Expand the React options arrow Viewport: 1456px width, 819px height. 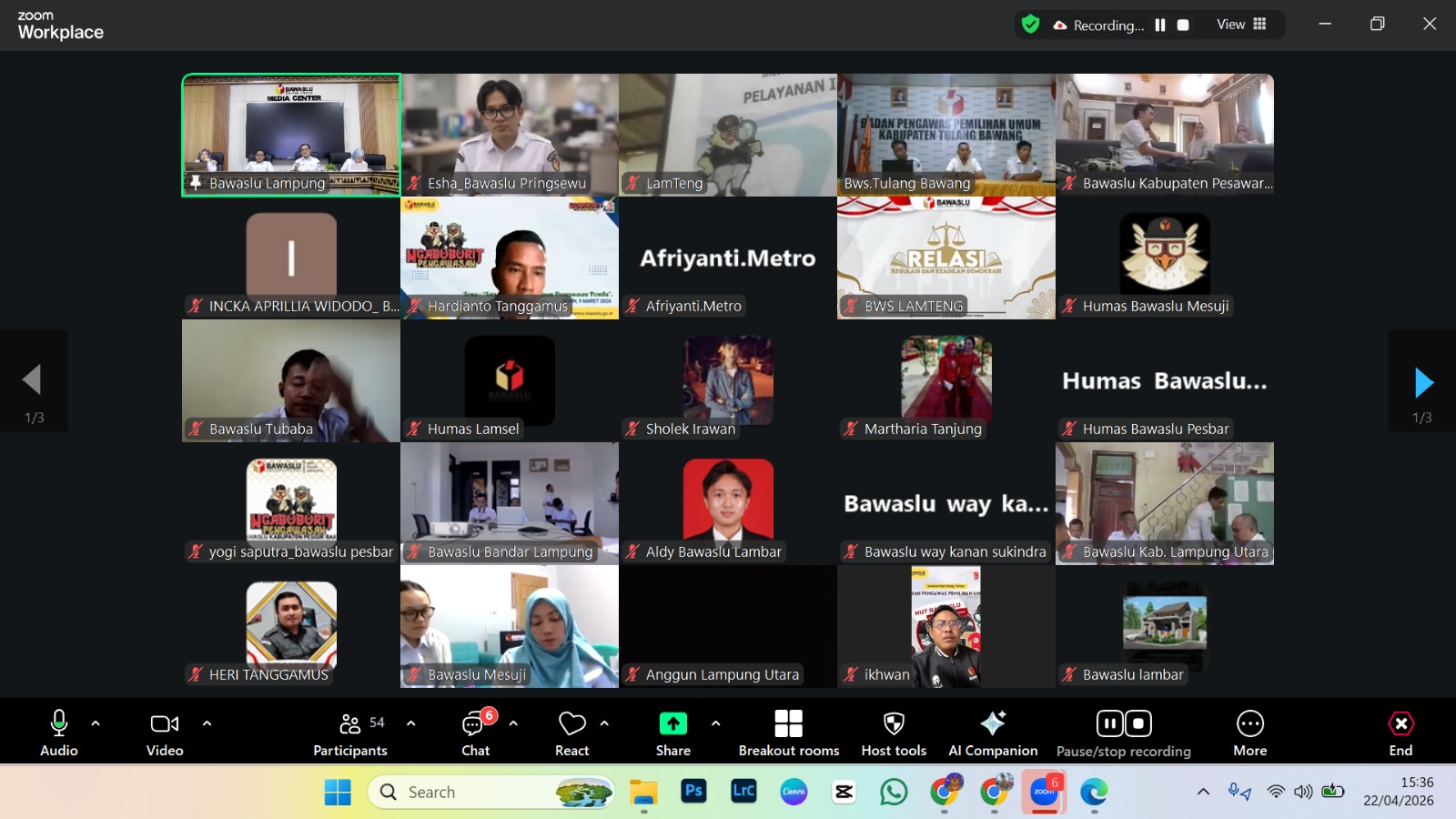(x=604, y=723)
